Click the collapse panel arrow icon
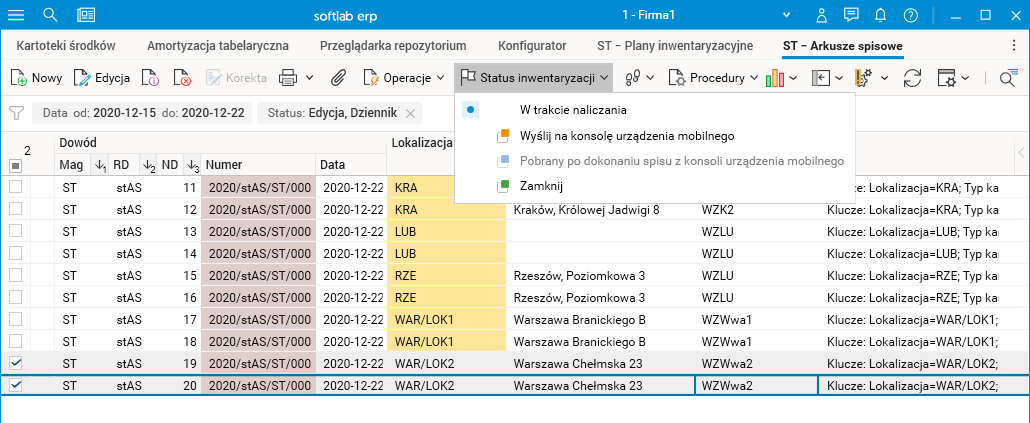 tap(821, 78)
